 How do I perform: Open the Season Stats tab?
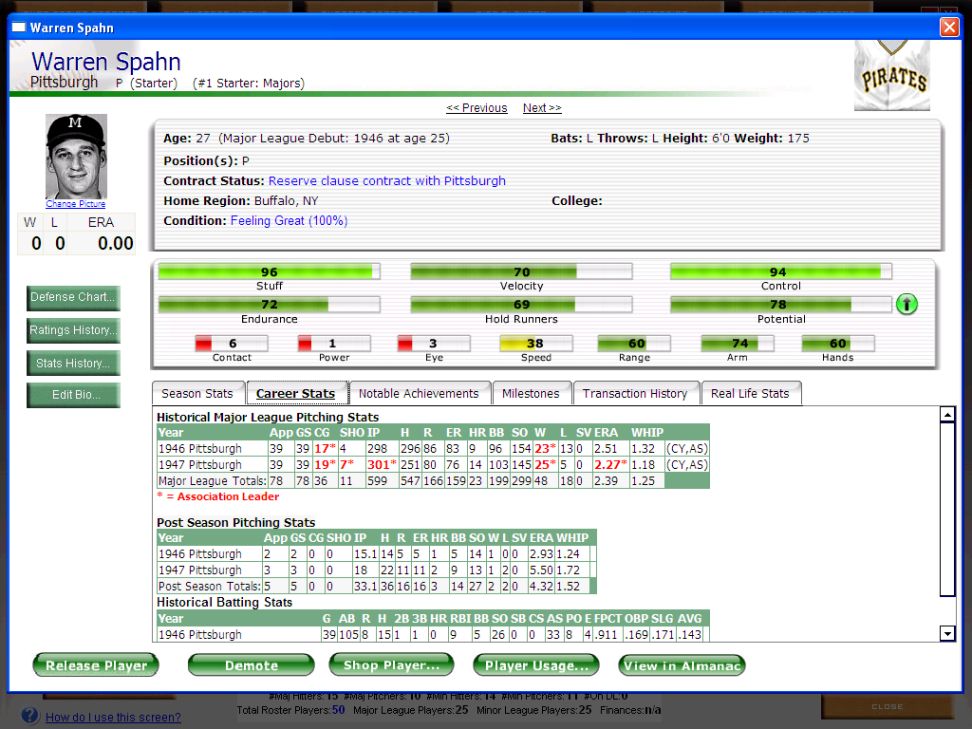197,394
